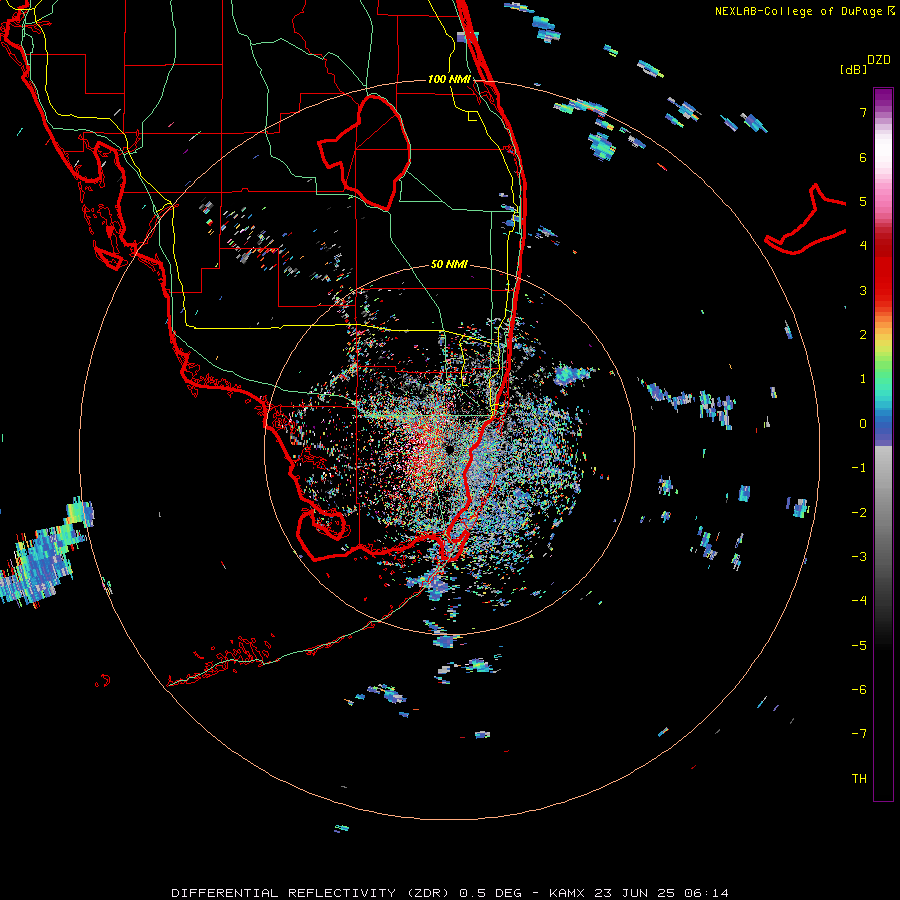Pick the purple top of the color bar
This screenshot has width=900, height=900.
(883, 98)
